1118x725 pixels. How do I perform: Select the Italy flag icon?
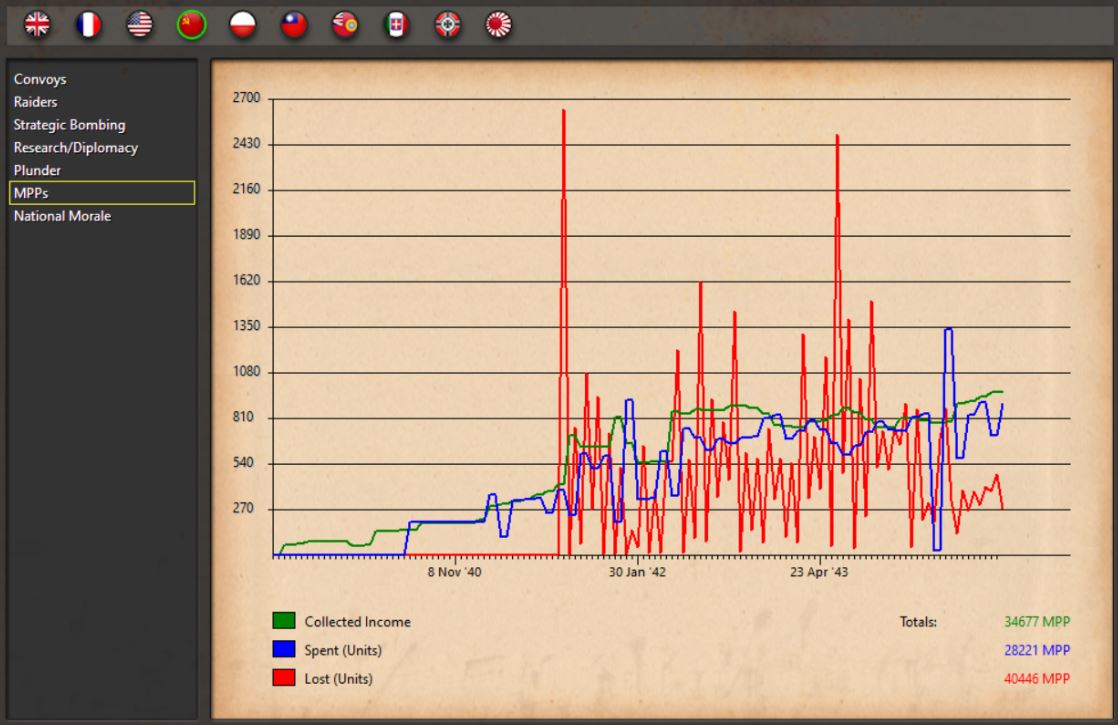(396, 24)
